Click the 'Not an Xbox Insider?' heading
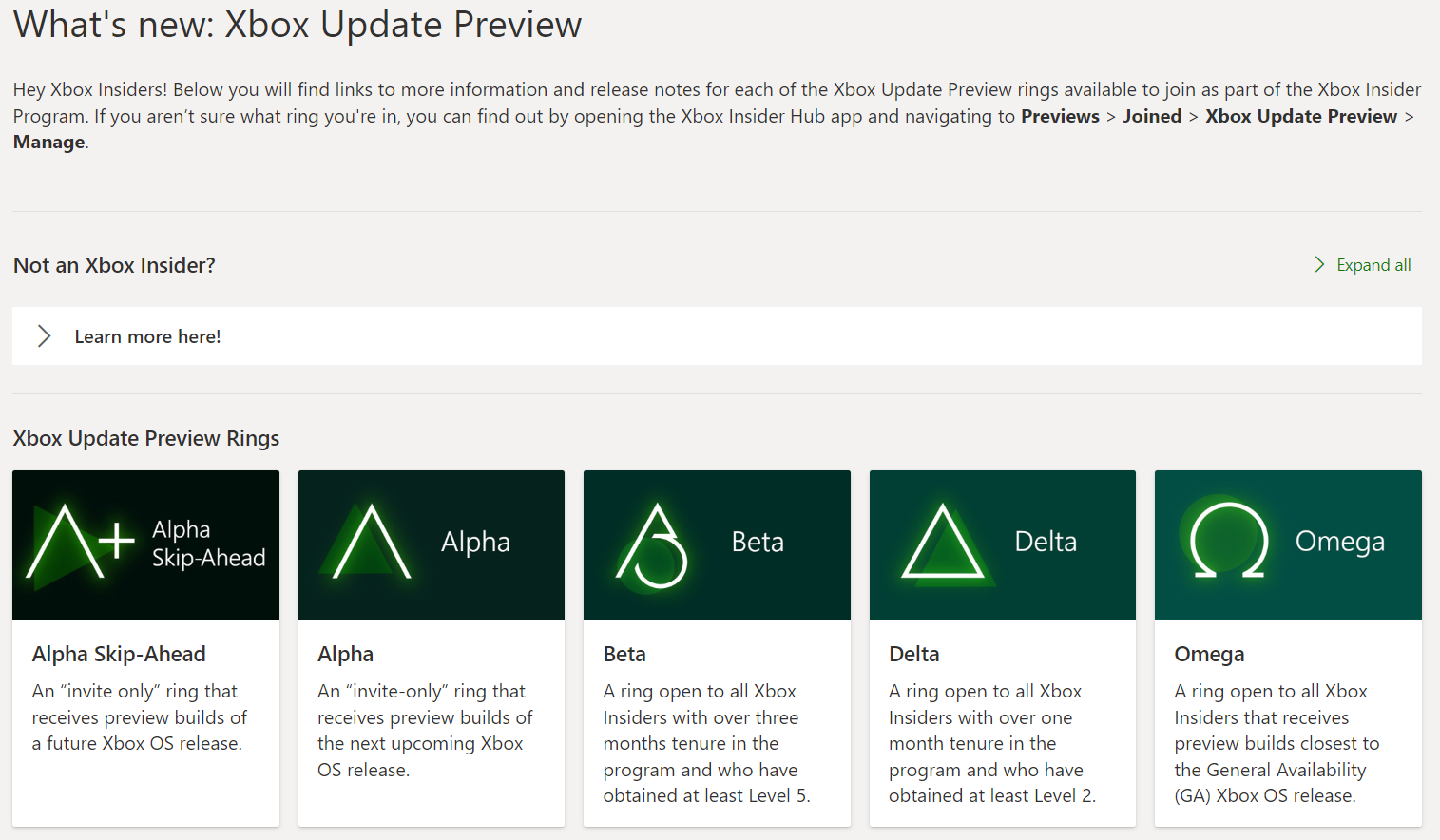 coord(113,265)
